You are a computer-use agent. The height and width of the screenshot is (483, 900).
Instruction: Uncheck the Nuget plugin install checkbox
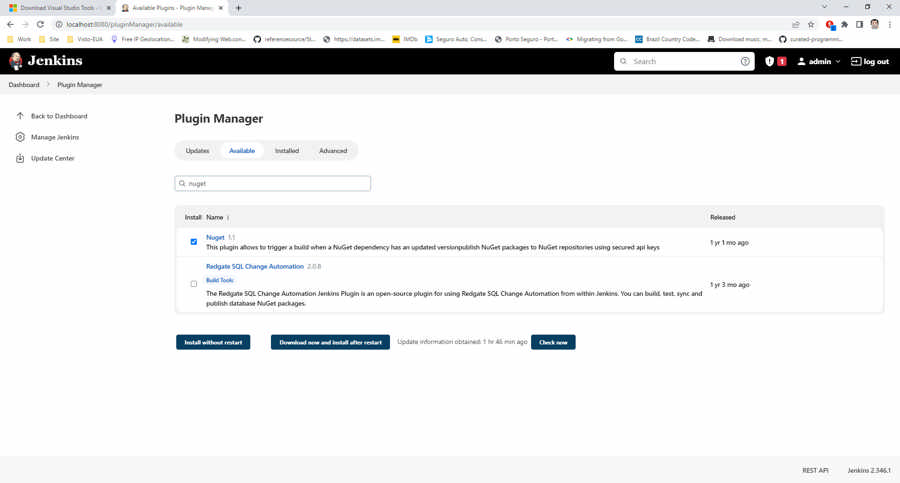[x=194, y=242]
